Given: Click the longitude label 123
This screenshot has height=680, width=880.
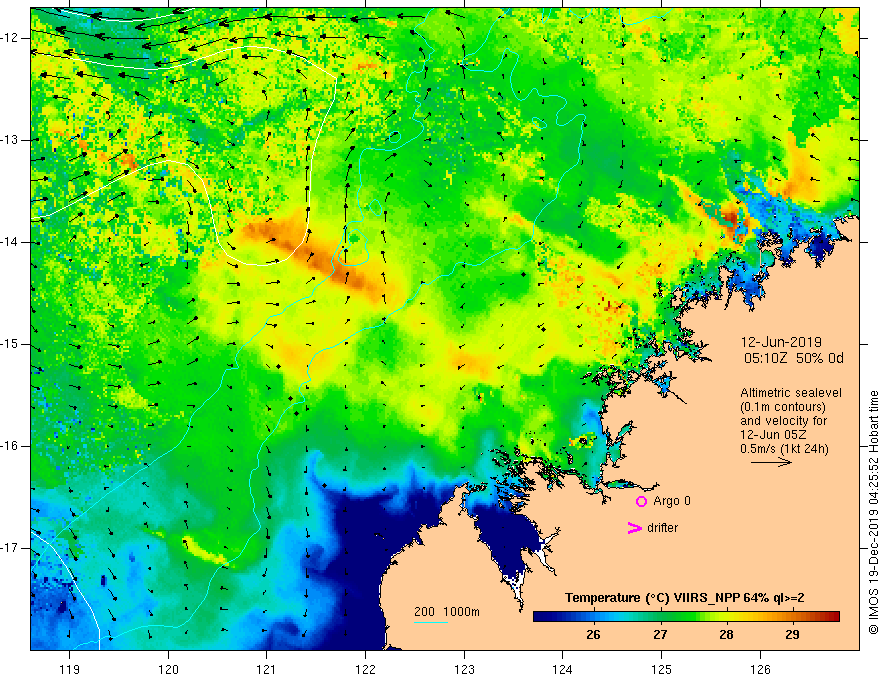Looking at the screenshot, I should [464, 669].
